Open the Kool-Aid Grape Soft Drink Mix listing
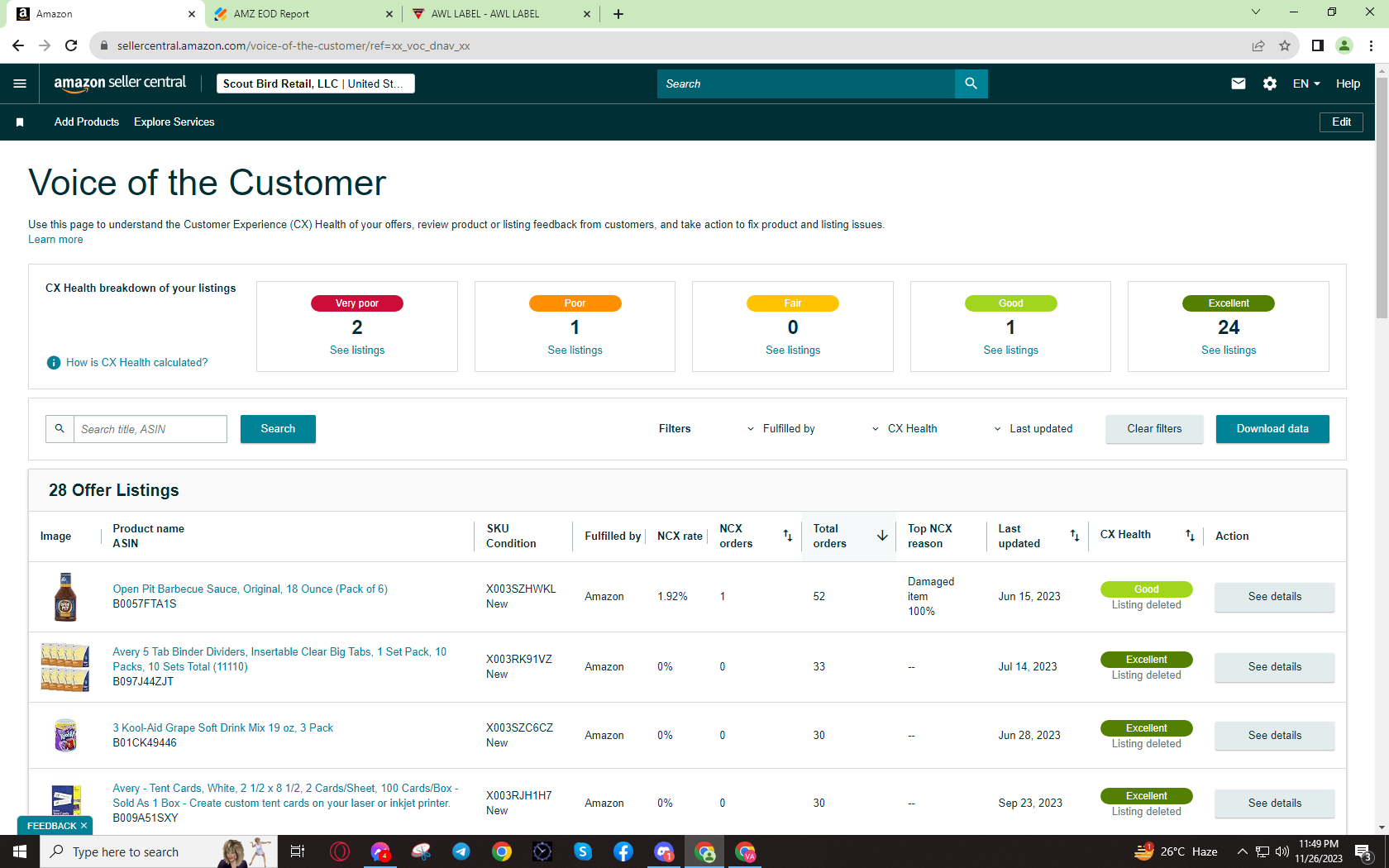This screenshot has height=868, width=1389. click(223, 728)
